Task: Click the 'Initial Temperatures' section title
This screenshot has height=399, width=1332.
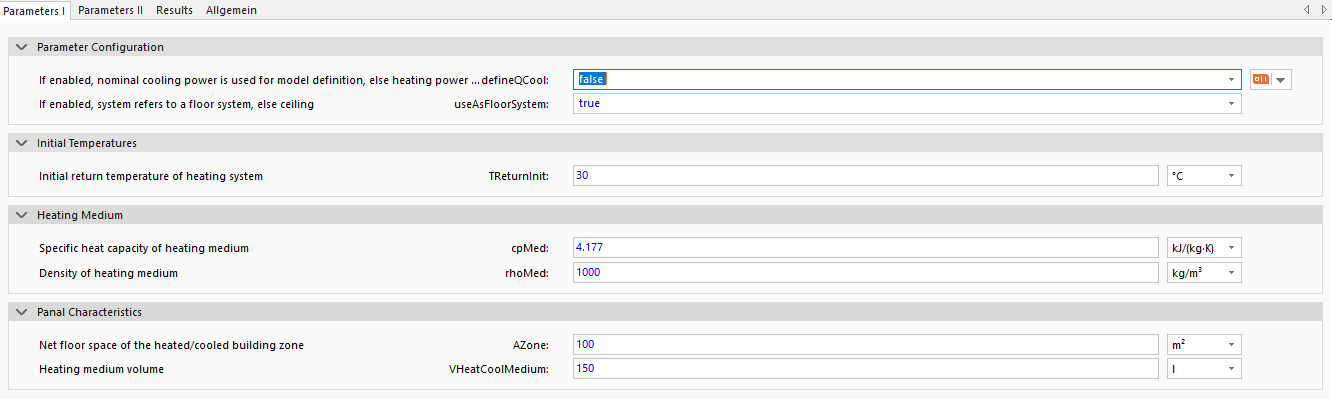Action: 87,143
